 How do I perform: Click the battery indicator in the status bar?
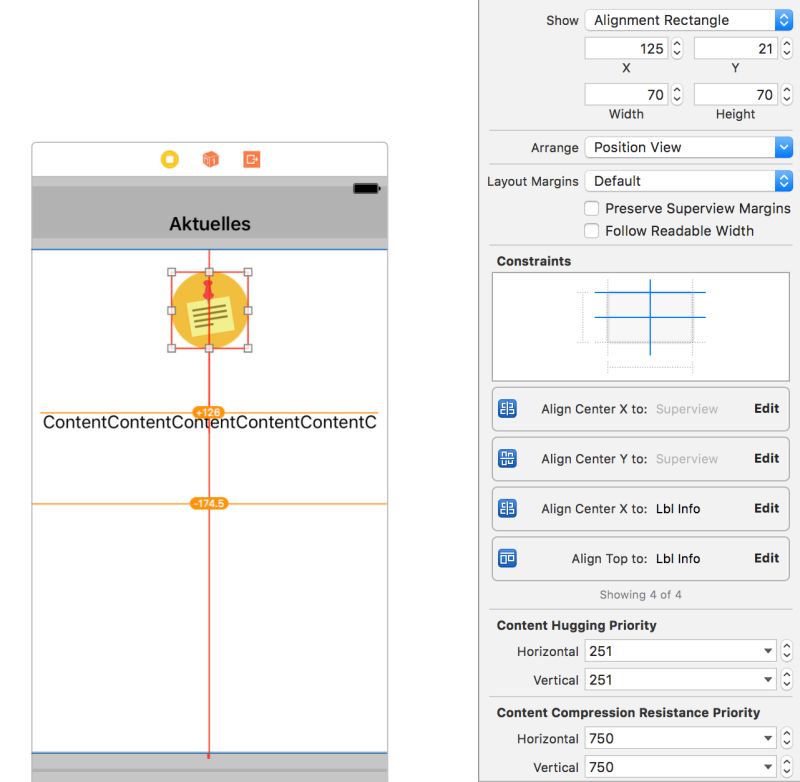click(364, 188)
